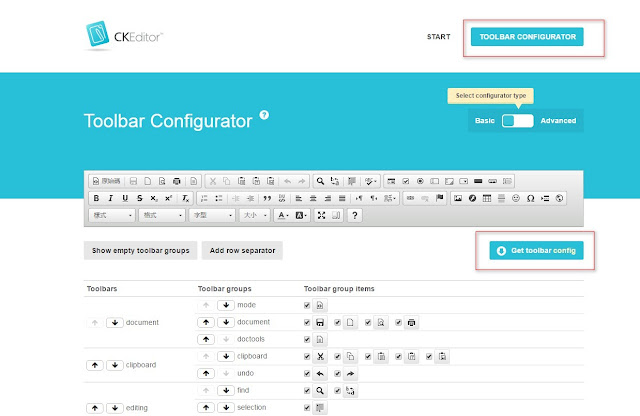The height and width of the screenshot is (416, 640).
Task: Open the Styles dropdown in the preview toolbar
Action: click(x=112, y=215)
